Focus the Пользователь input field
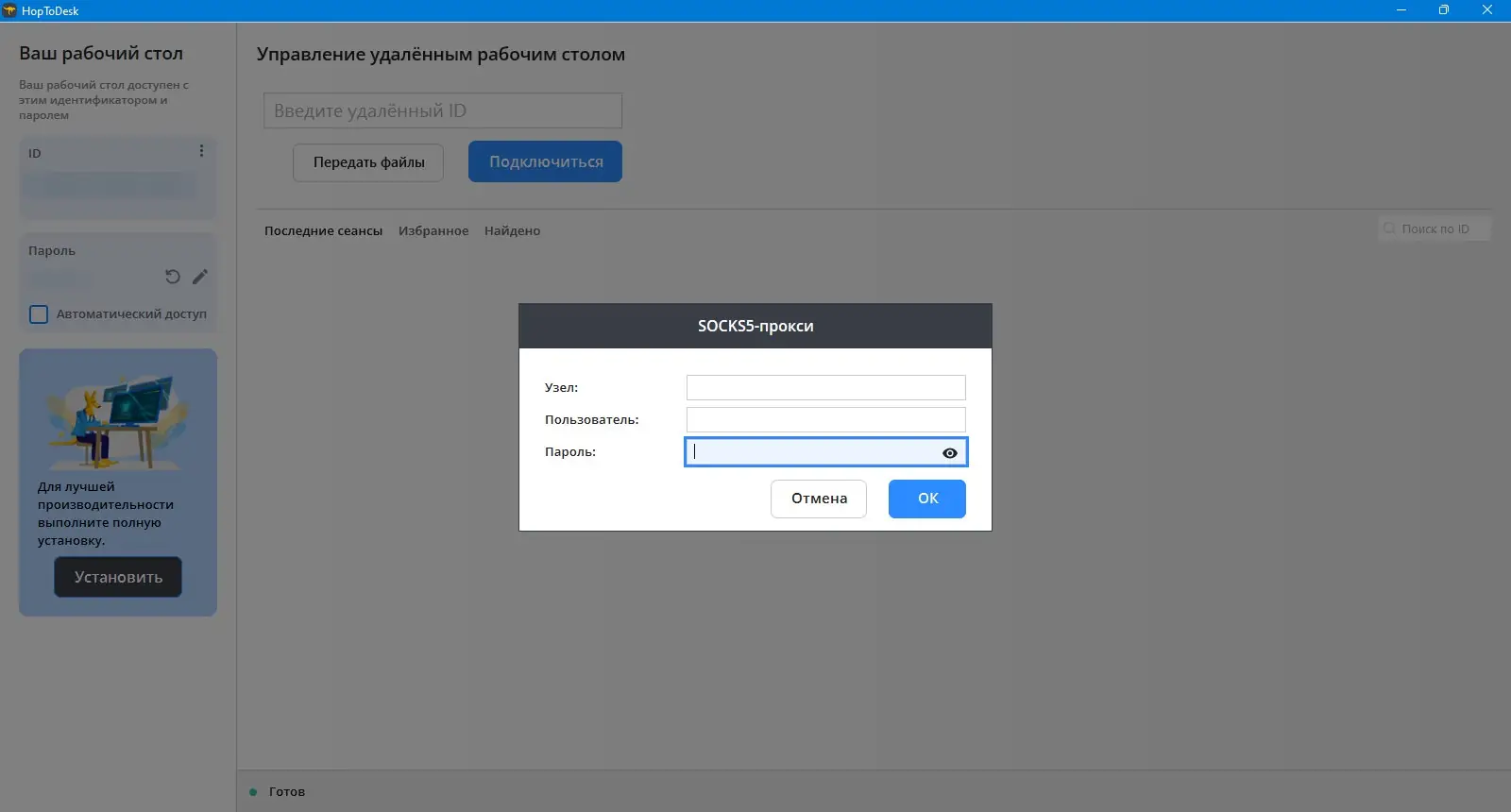Image resolution: width=1511 pixels, height=812 pixels. tap(826, 419)
